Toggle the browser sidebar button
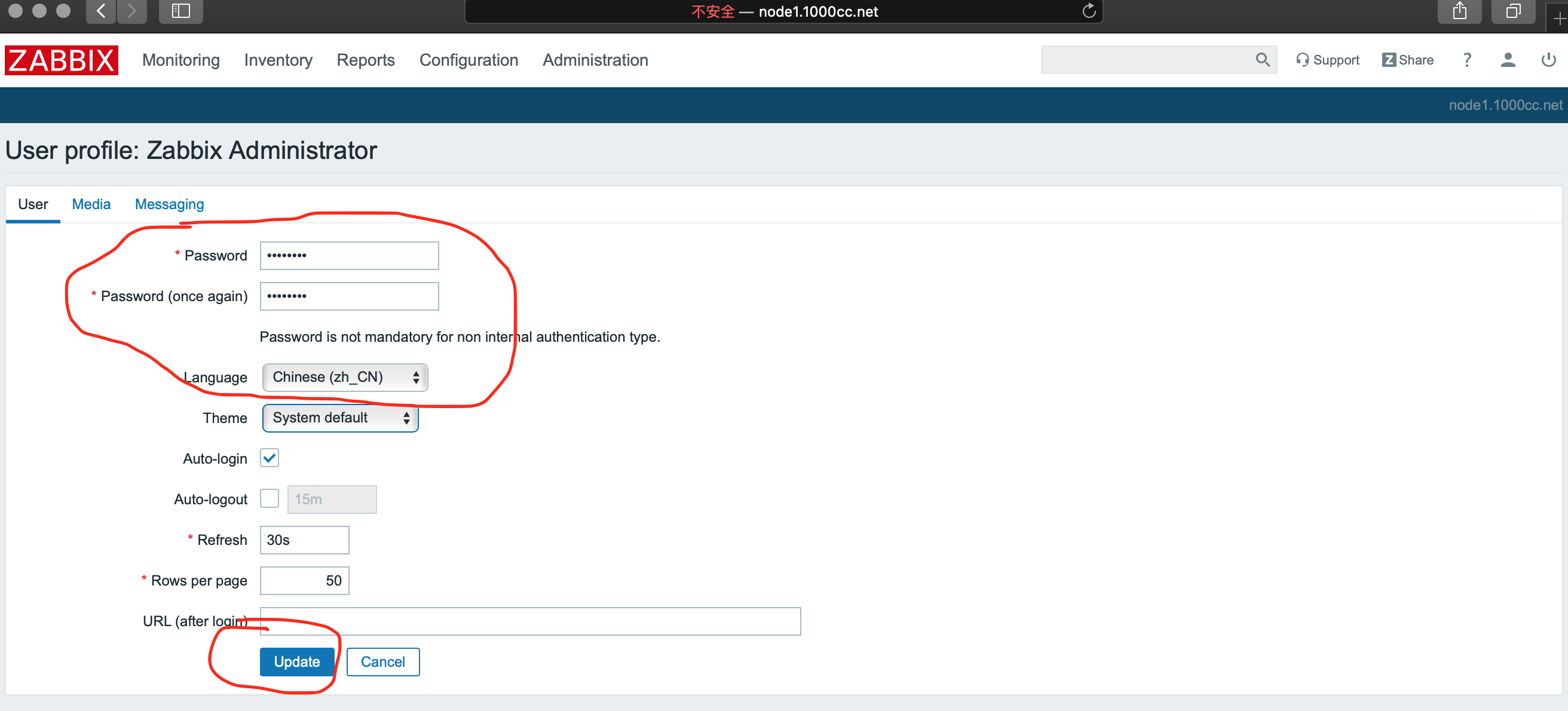The width and height of the screenshot is (1568, 711). point(181,11)
